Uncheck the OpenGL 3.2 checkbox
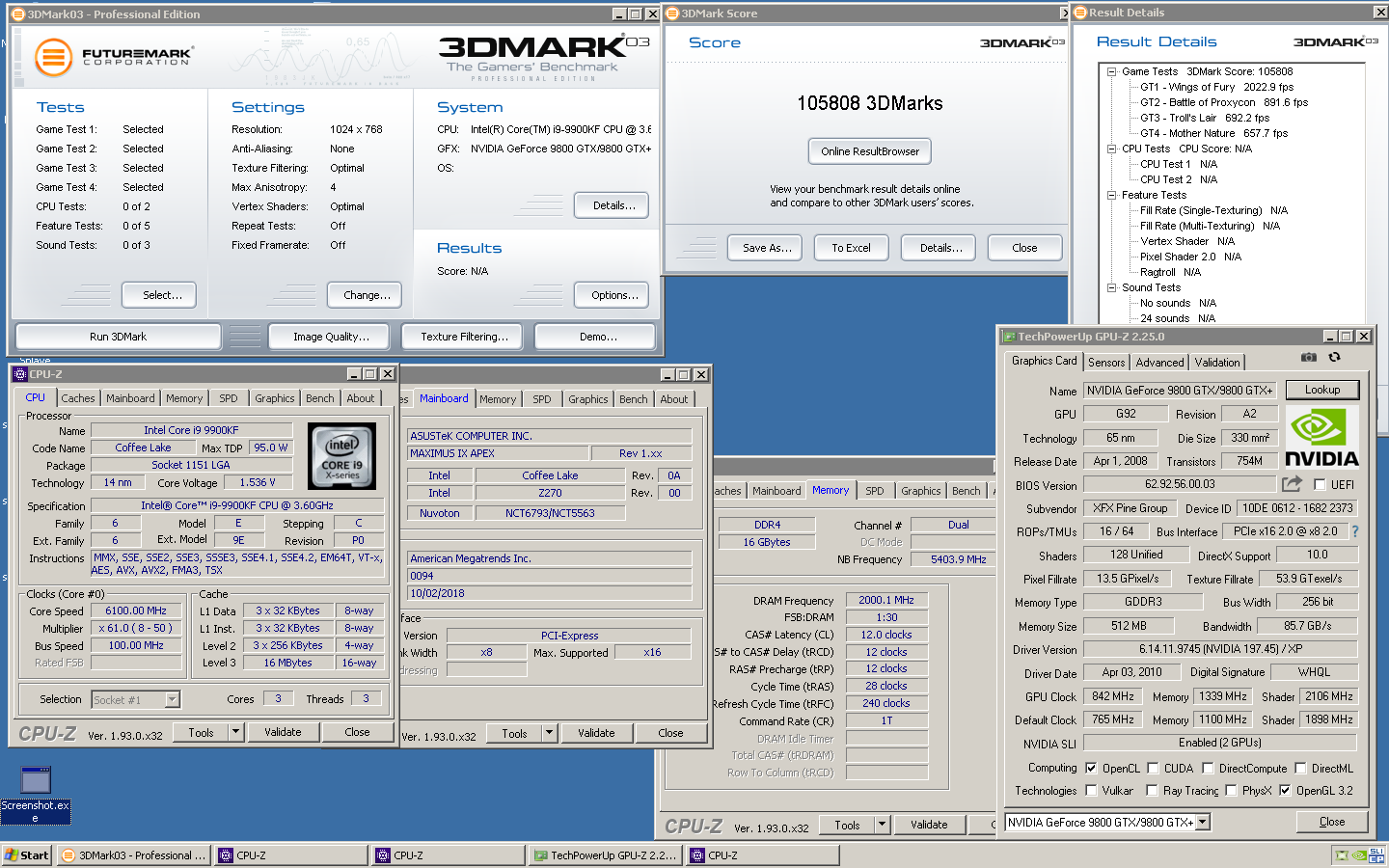Image resolution: width=1389 pixels, height=868 pixels. pyautogui.click(x=1285, y=790)
